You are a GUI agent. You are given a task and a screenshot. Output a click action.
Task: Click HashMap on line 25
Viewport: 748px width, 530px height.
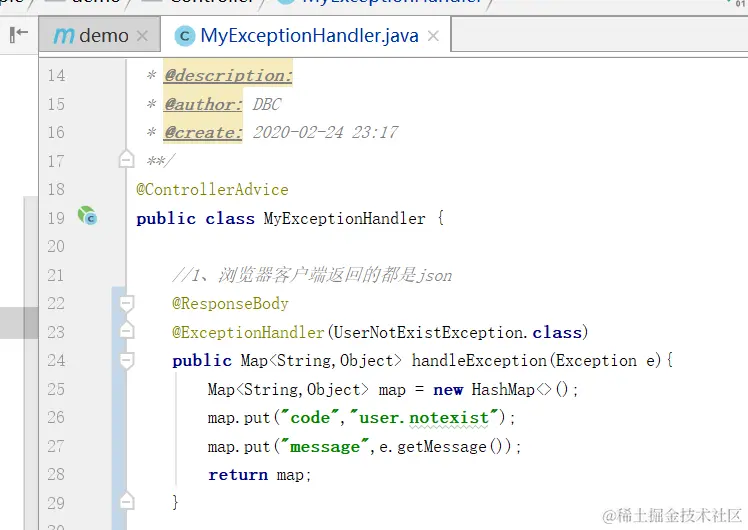(503, 390)
